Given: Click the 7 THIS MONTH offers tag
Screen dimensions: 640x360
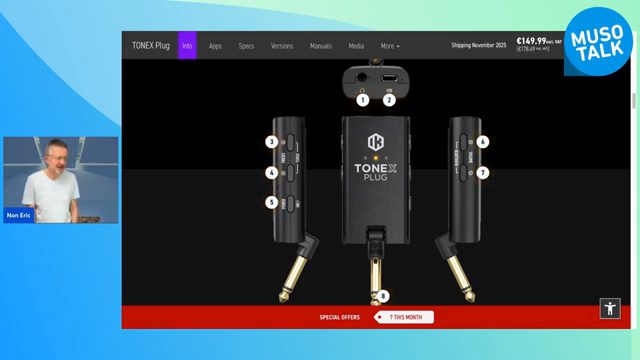Looking at the screenshot, I should pos(404,317).
